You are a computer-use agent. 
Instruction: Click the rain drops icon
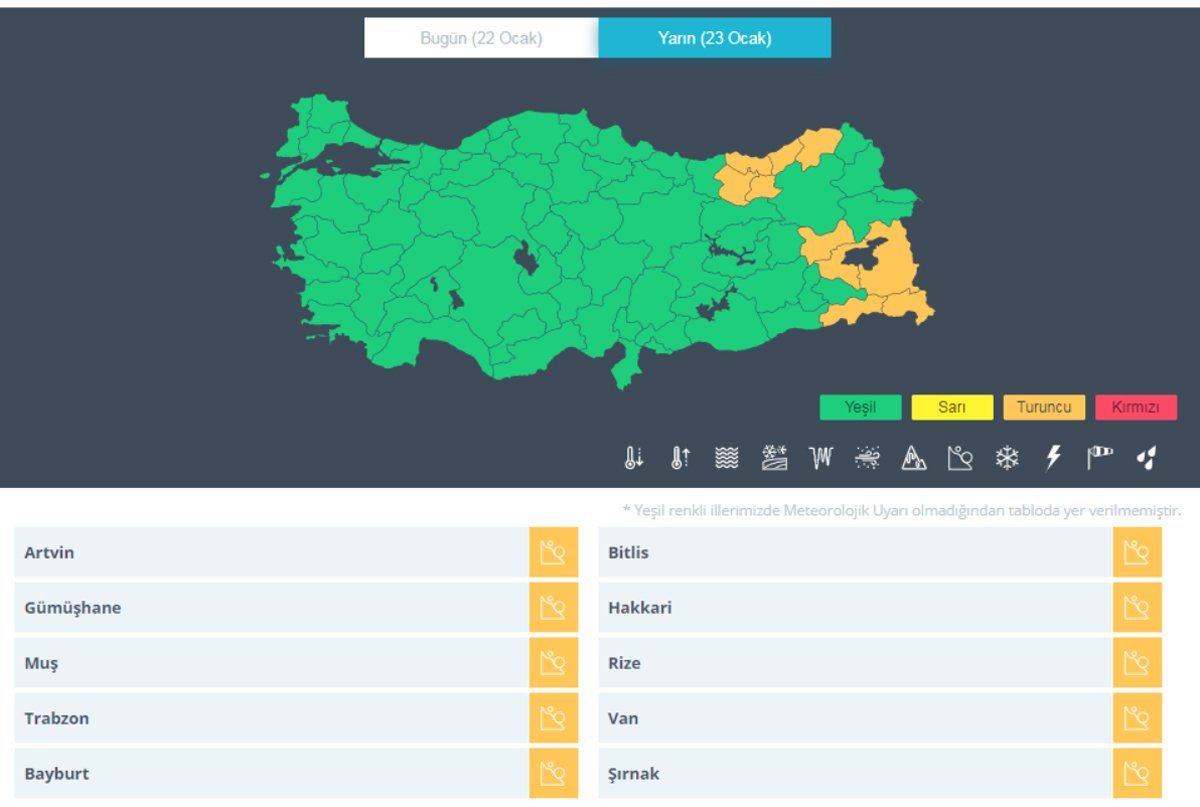1147,458
